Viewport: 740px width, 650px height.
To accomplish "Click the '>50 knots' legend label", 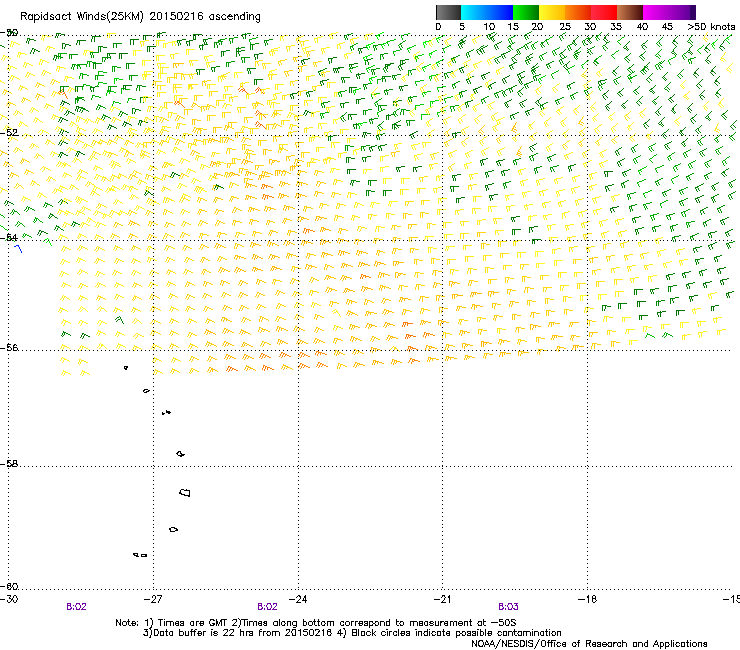I will coord(711,27).
